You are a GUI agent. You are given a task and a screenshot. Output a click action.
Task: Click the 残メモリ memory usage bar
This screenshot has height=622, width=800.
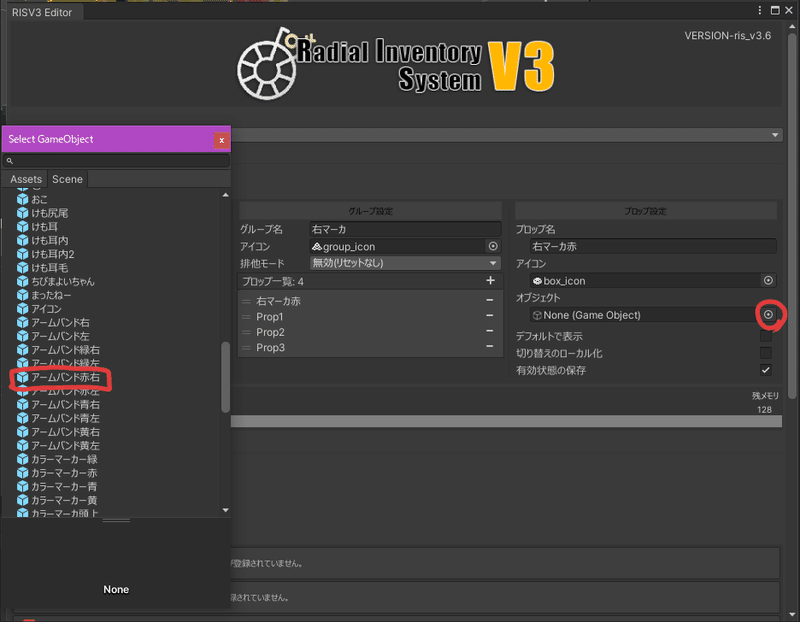(x=507, y=421)
